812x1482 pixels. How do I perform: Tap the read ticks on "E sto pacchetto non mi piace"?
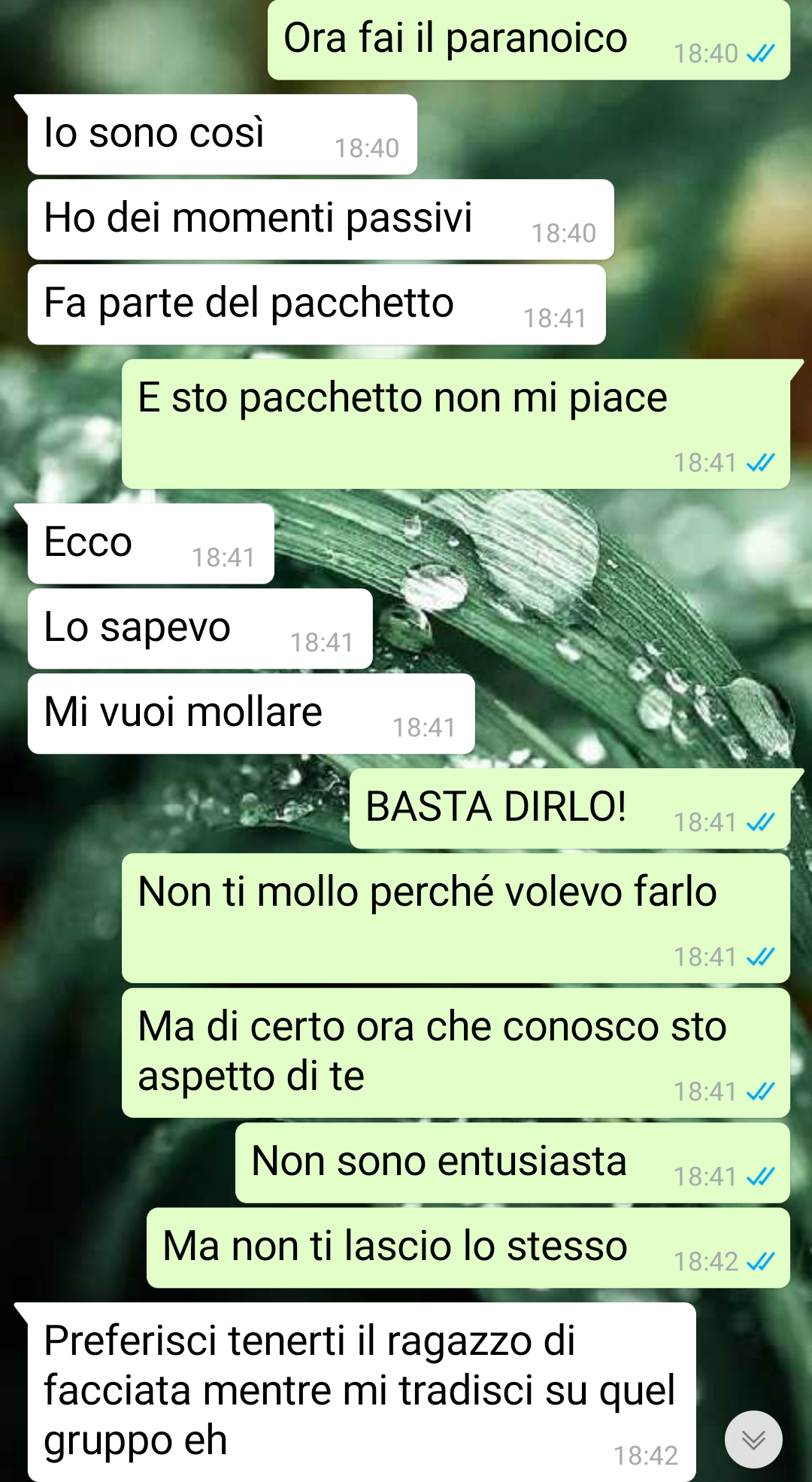[760, 462]
